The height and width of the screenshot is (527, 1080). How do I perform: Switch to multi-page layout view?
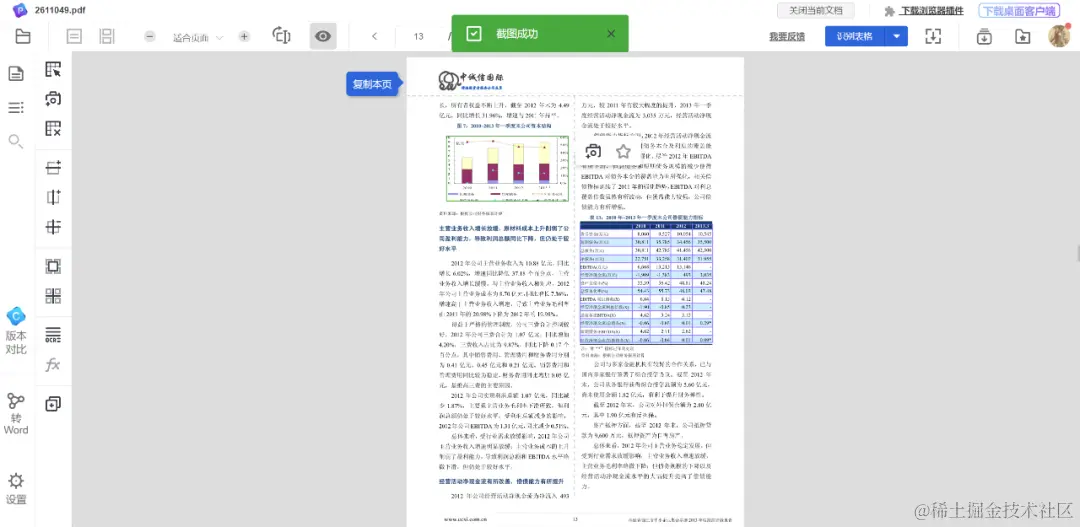[x=107, y=37]
